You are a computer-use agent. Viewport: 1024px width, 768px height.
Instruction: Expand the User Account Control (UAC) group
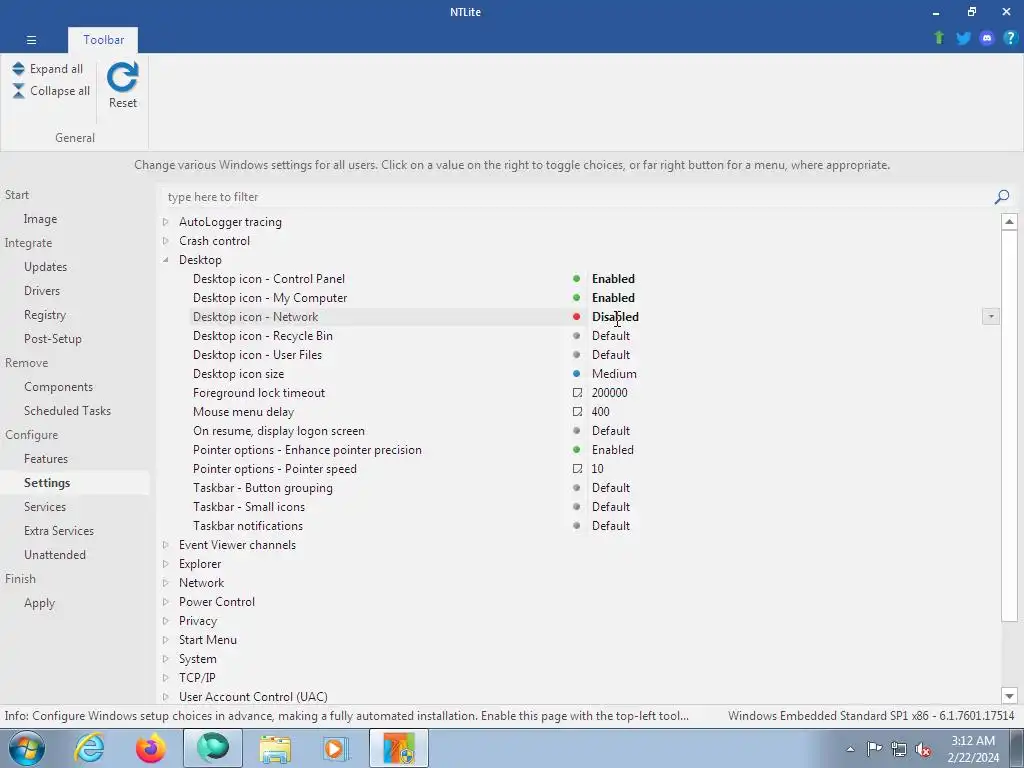point(166,697)
